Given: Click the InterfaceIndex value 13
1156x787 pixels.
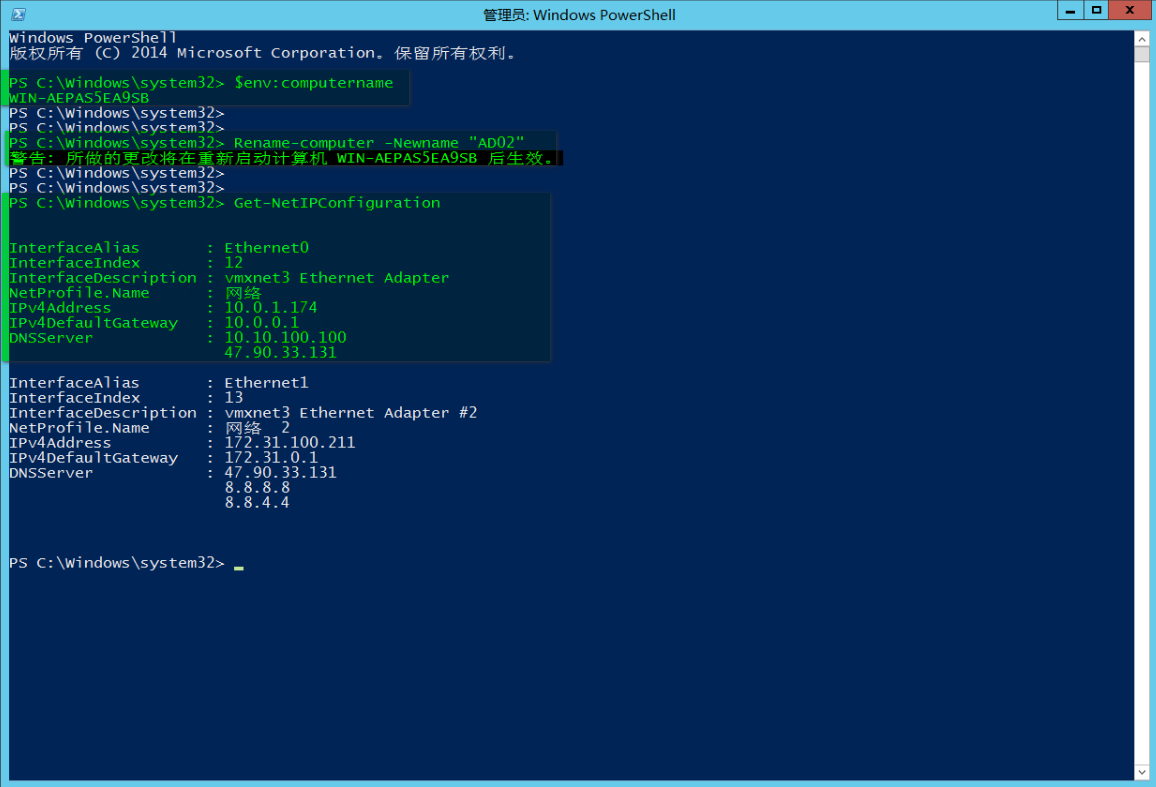Looking at the screenshot, I should [x=234, y=398].
